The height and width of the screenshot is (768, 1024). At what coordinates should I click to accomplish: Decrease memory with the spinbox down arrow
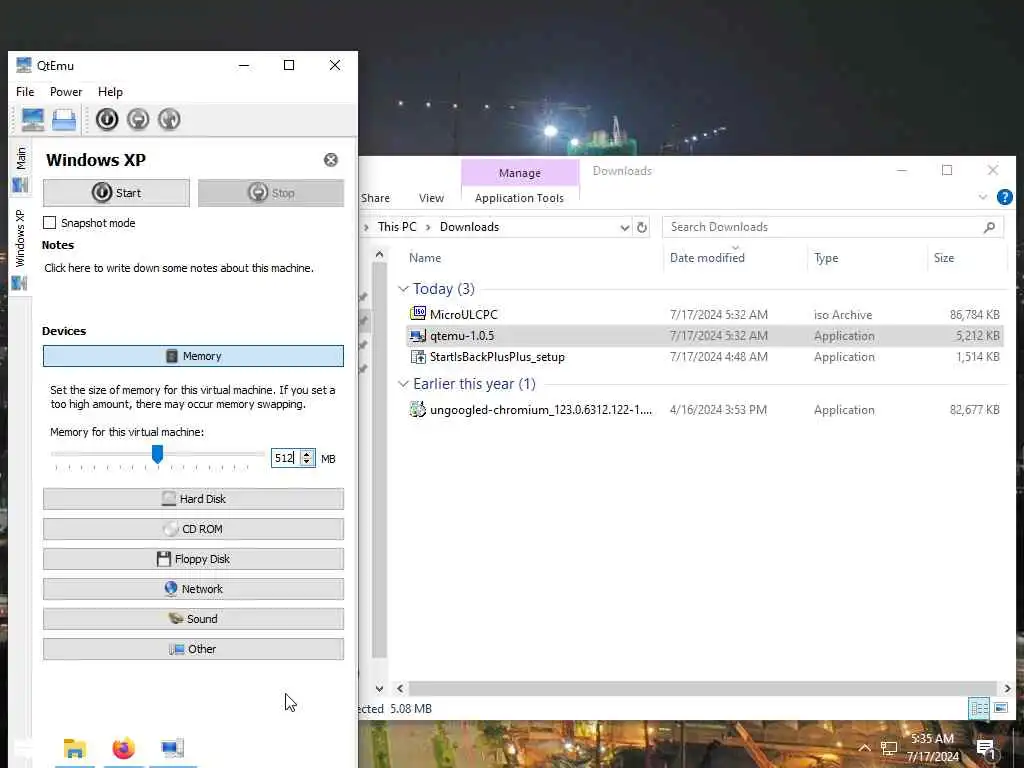point(307,462)
